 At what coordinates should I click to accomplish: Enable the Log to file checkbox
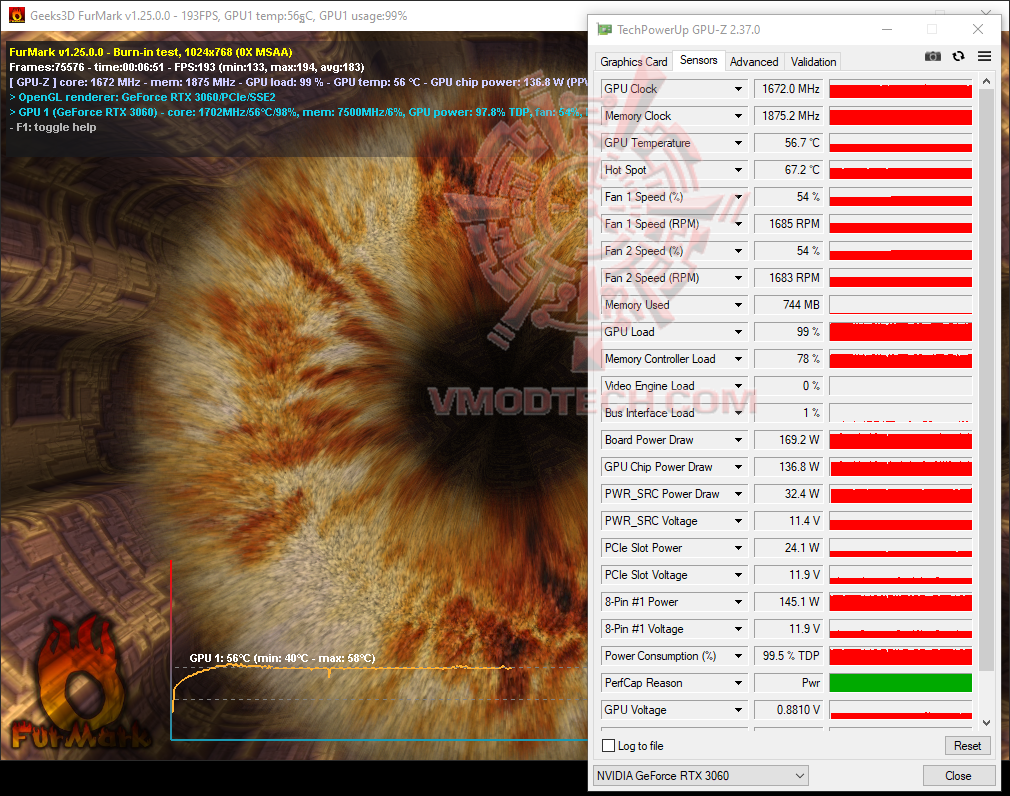608,746
